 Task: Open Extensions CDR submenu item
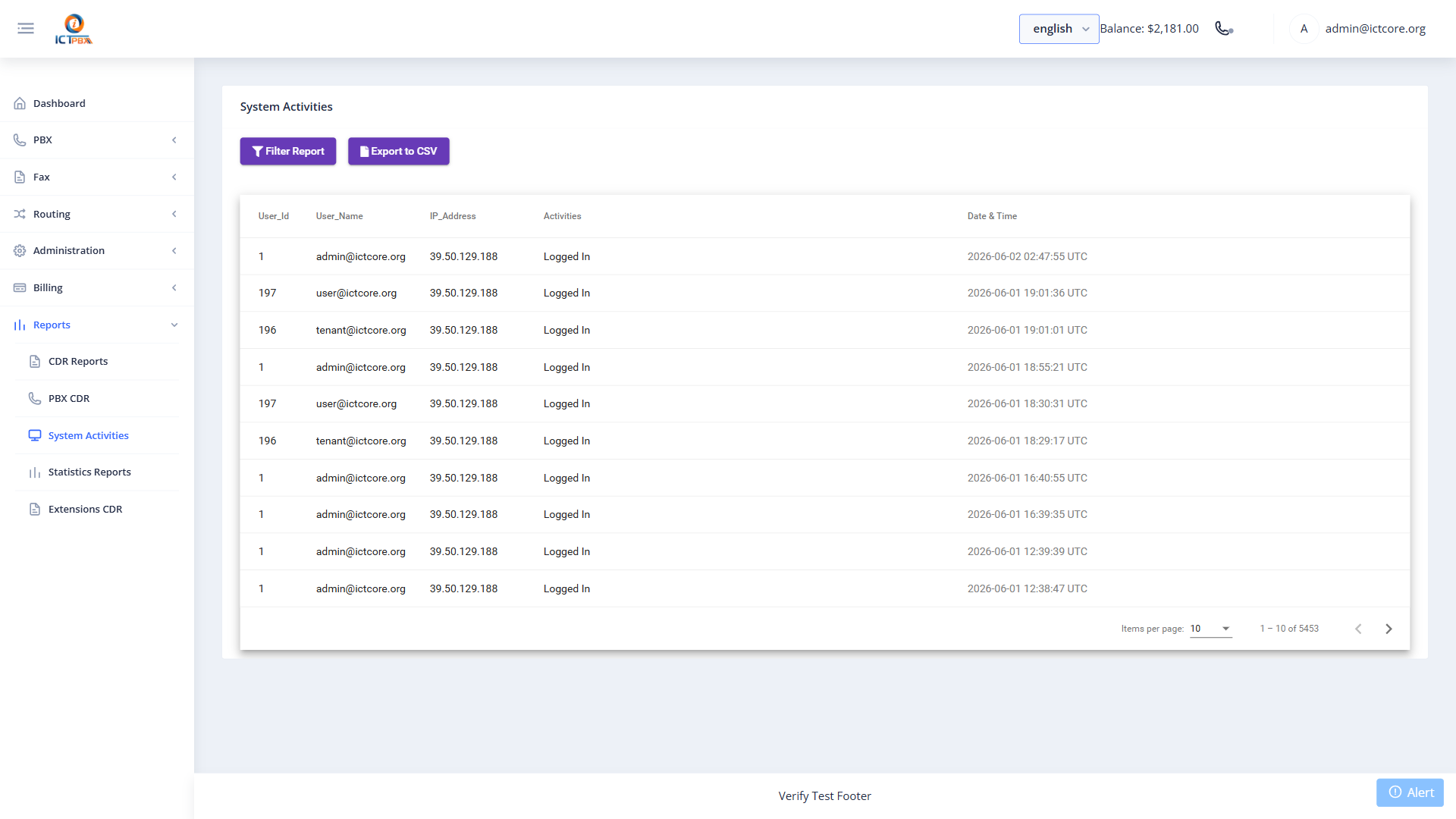tap(97, 510)
